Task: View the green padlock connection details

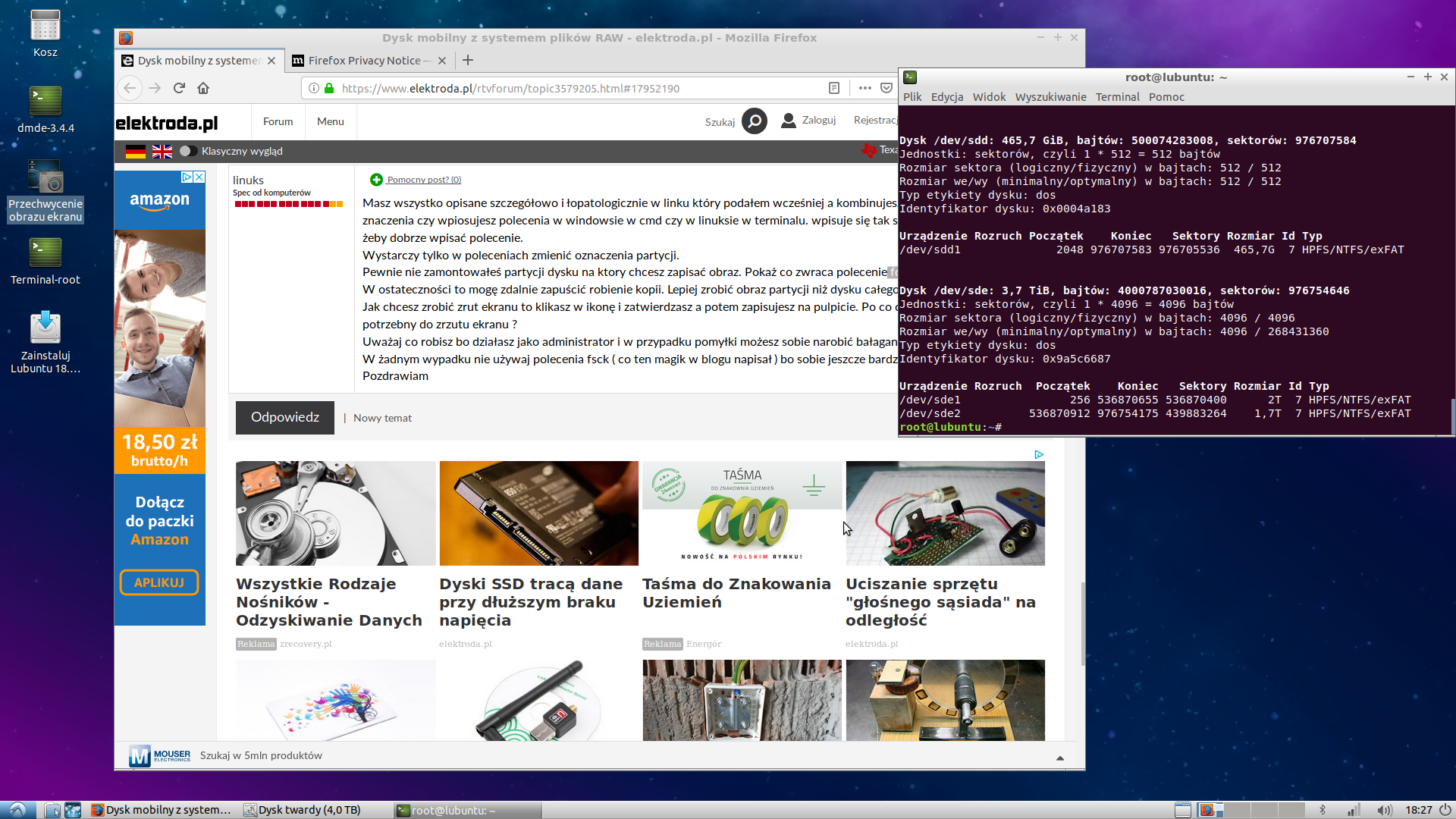Action: pos(329,88)
